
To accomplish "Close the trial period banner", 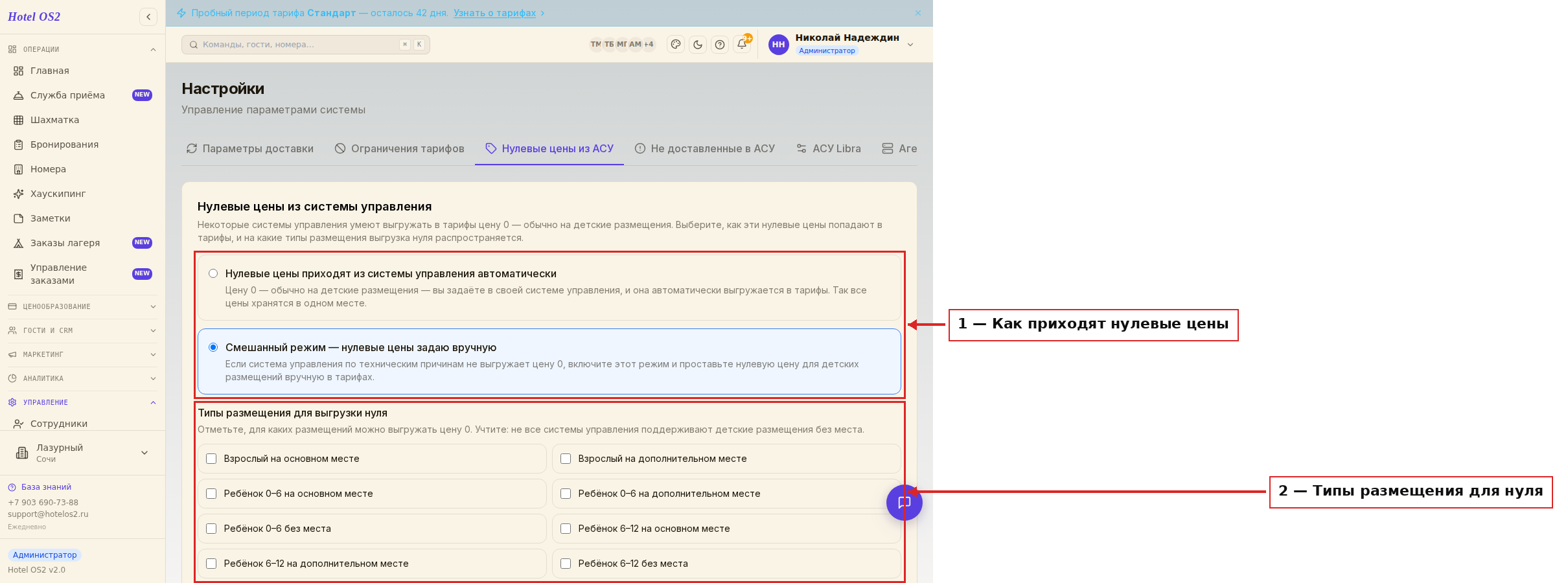I will tap(918, 13).
